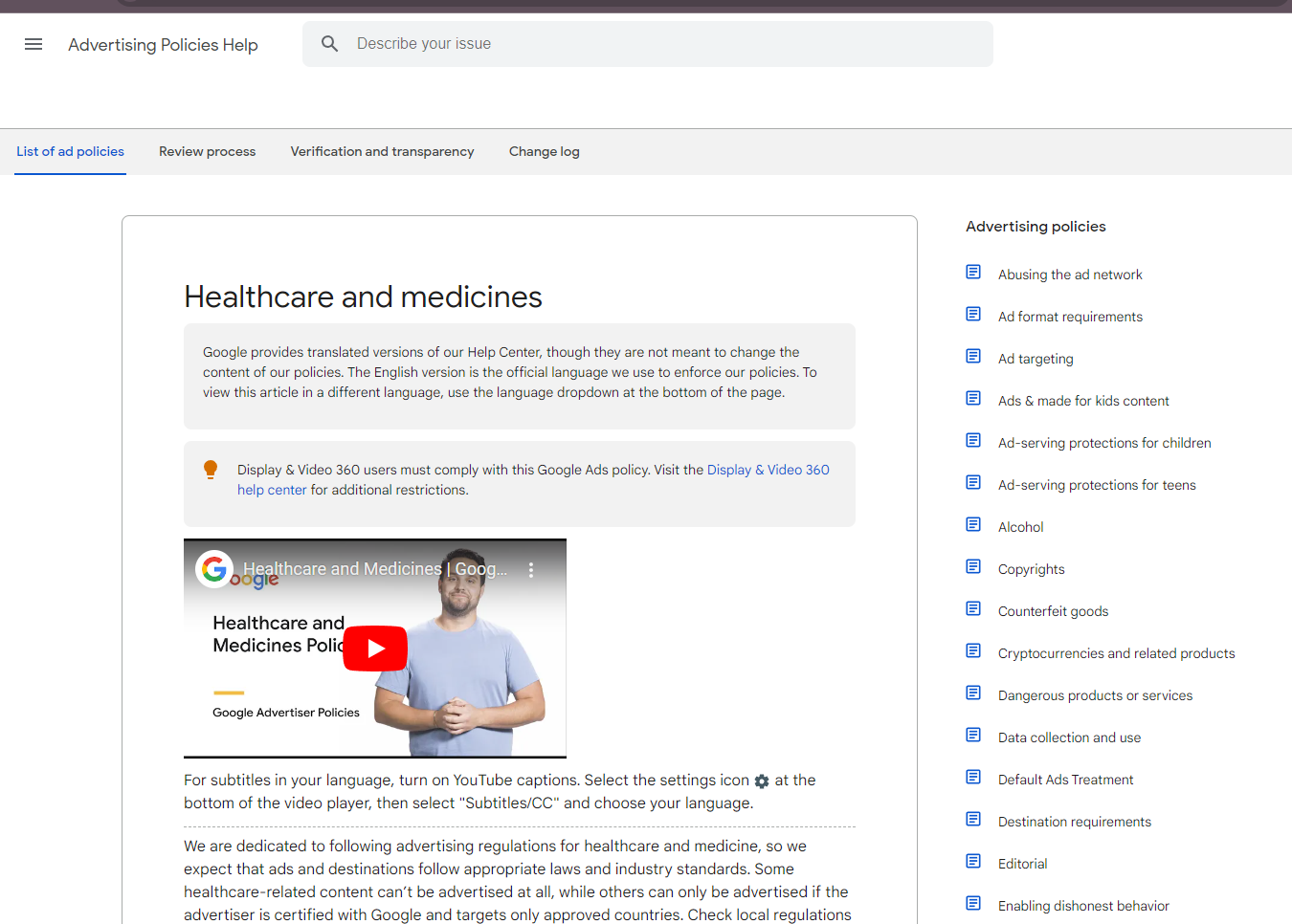
Task: Open the Ad targeting policy
Action: [x=1035, y=358]
